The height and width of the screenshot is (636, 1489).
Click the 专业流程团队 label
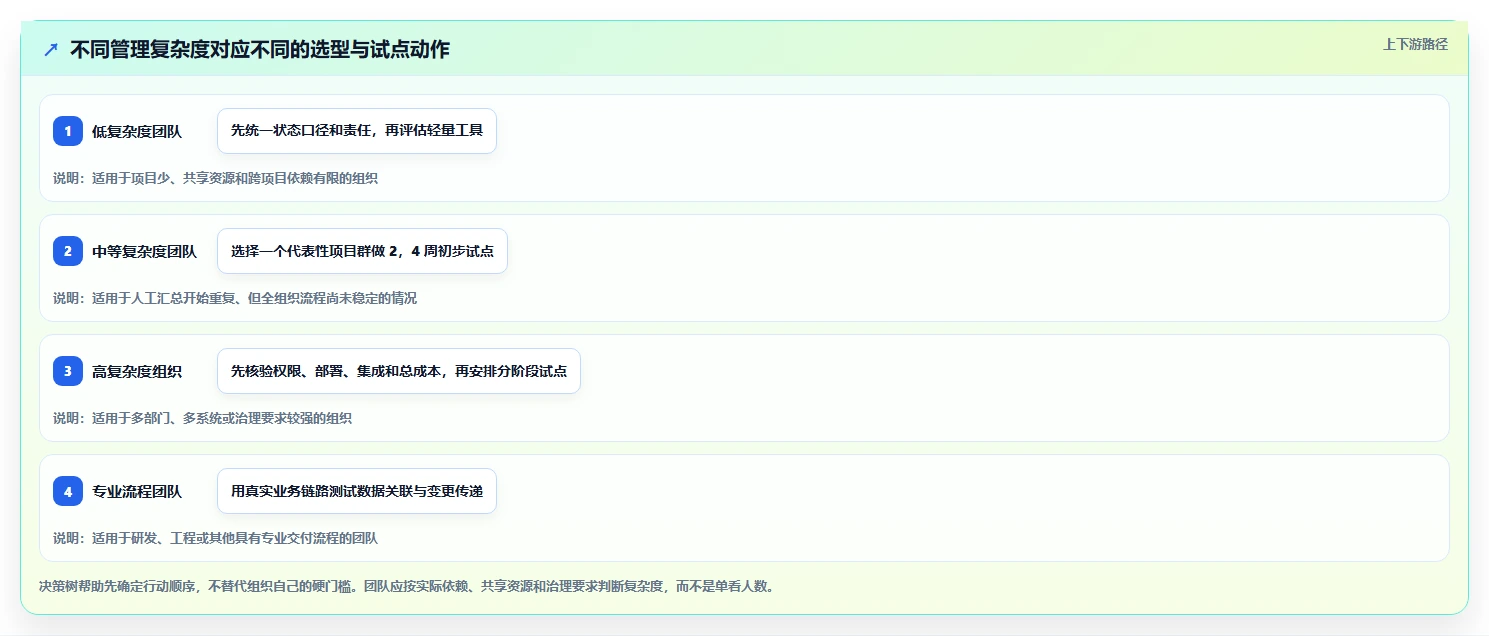click(137, 491)
